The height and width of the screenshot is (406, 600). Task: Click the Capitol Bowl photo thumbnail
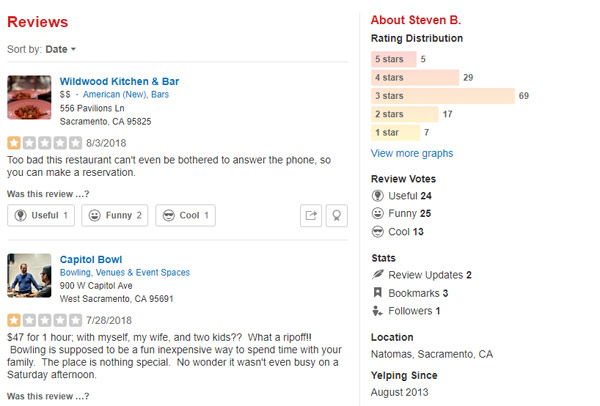(29, 275)
